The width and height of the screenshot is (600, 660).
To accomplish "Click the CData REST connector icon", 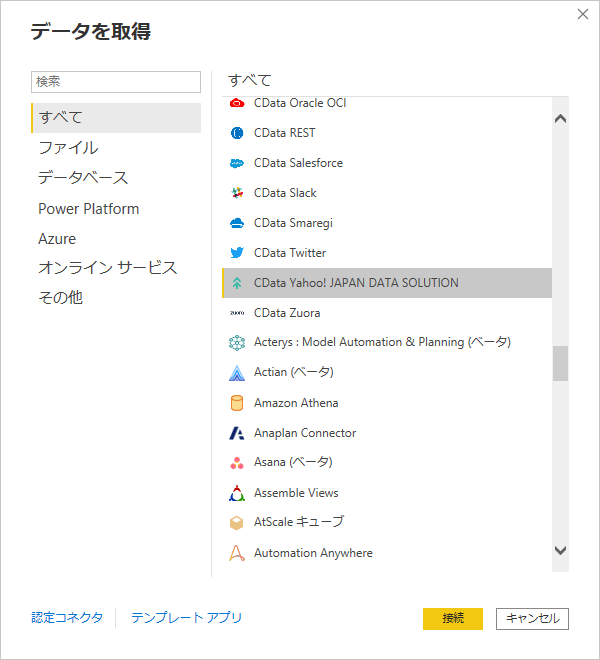I will click(237, 133).
